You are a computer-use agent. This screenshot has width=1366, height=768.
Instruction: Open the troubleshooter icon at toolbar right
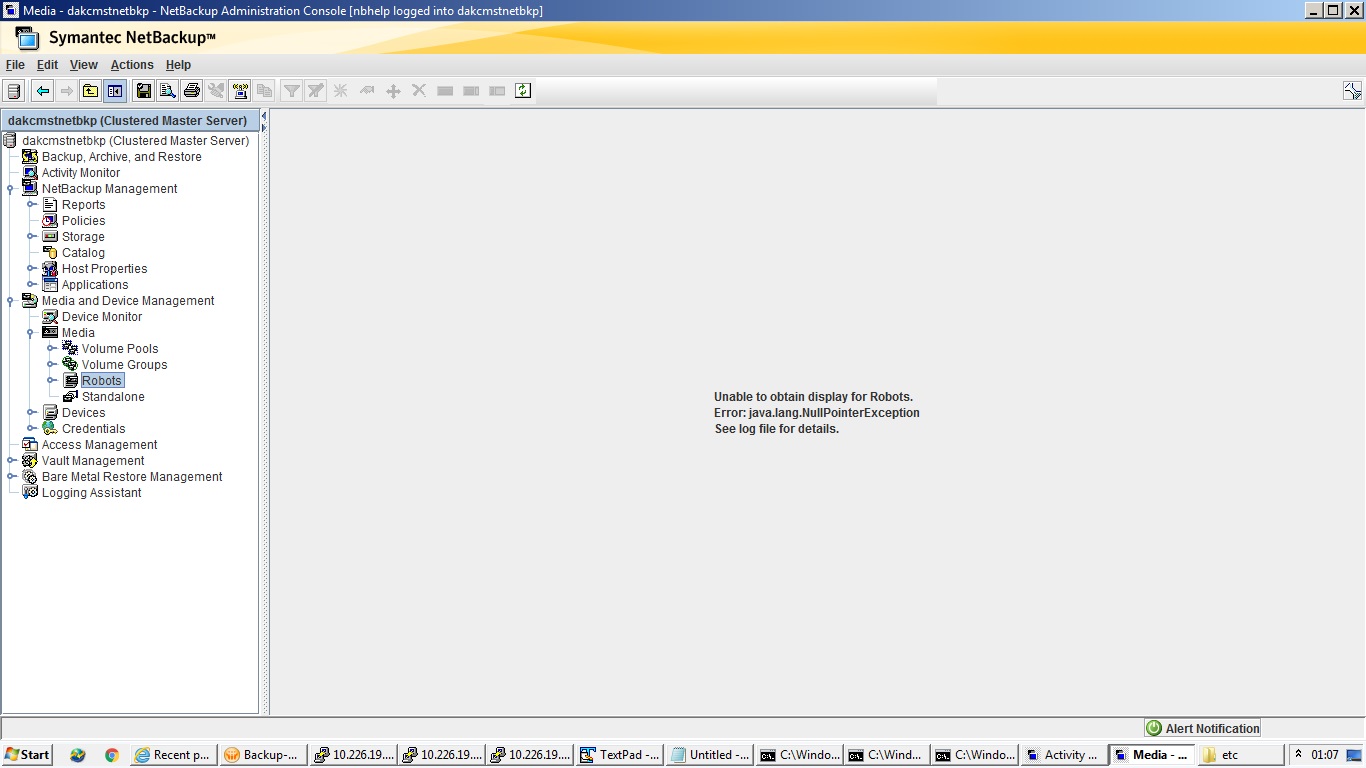(1352, 91)
